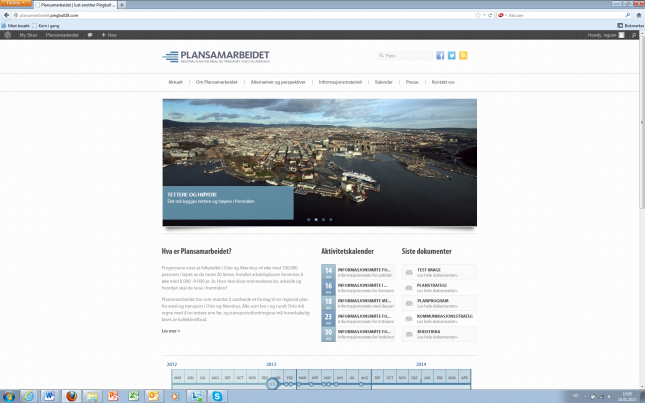Open comments bubble in admin bar
The width and height of the screenshot is (645, 403).
tap(90, 35)
